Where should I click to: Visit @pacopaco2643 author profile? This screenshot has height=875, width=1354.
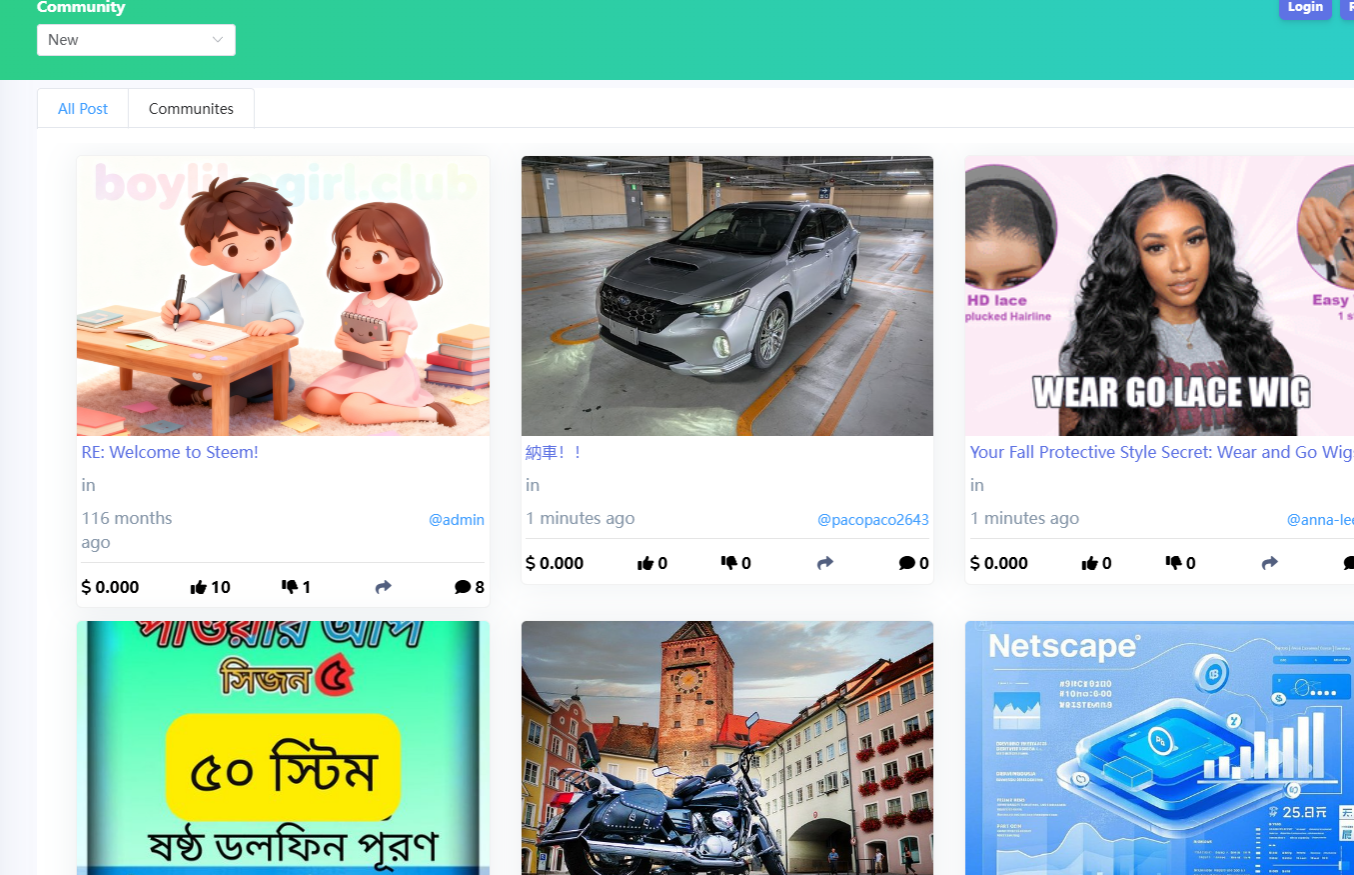coord(873,520)
